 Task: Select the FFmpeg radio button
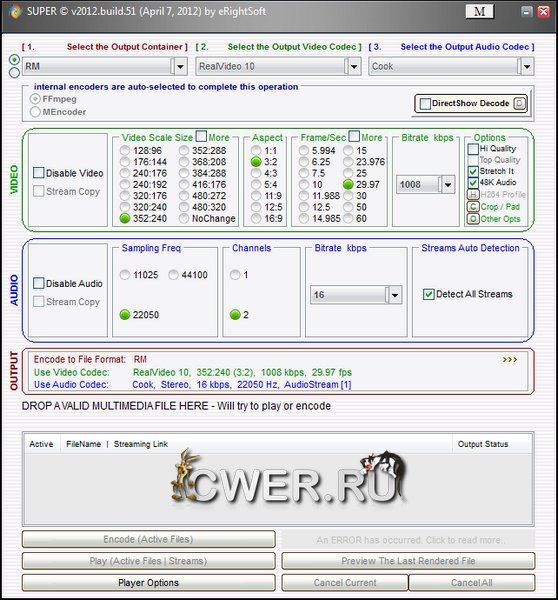(x=35, y=99)
